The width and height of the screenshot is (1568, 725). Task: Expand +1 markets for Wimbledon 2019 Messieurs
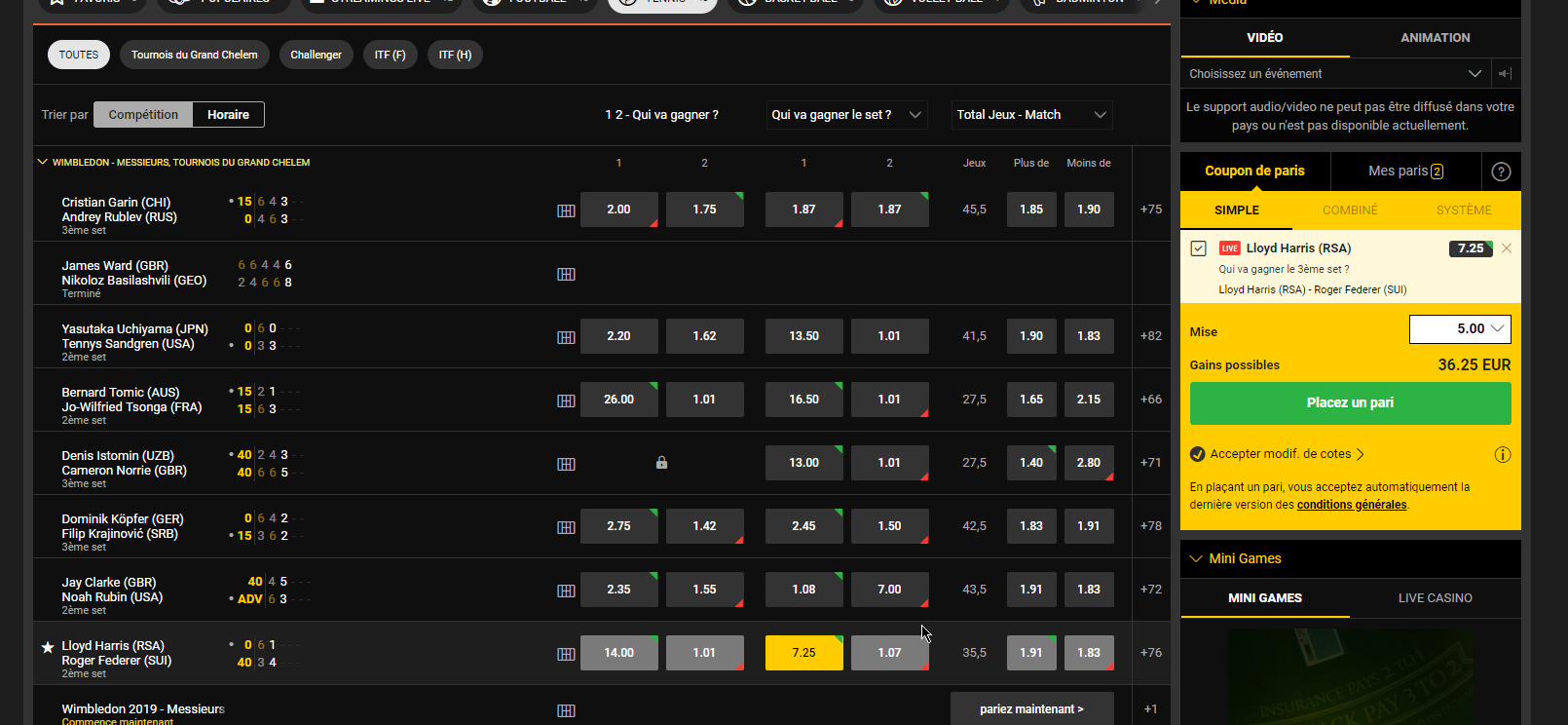[1151, 709]
